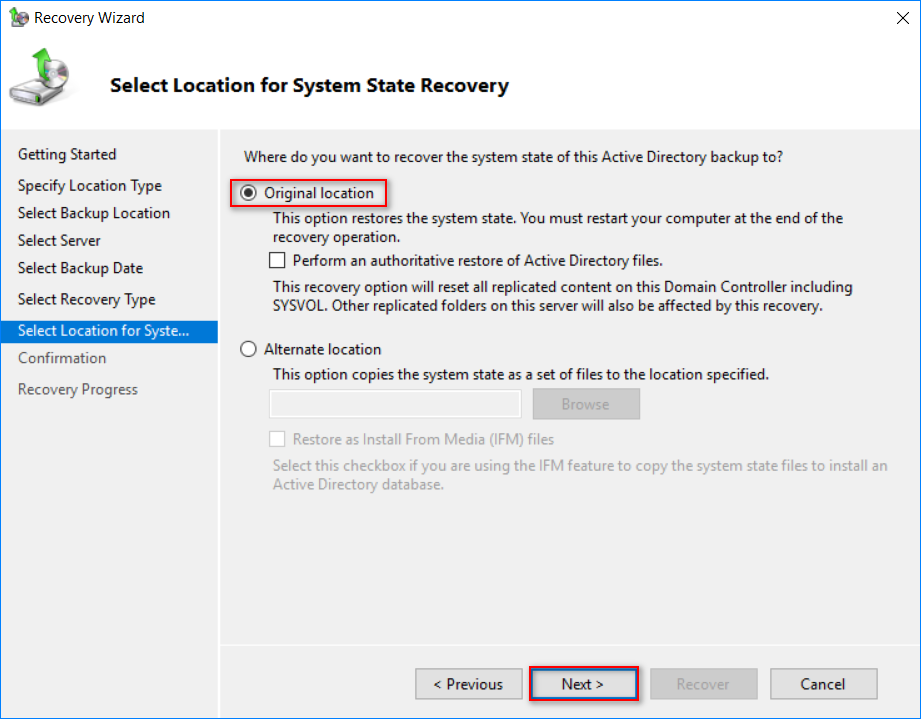
Task: Click the Previous button
Action: point(468,684)
